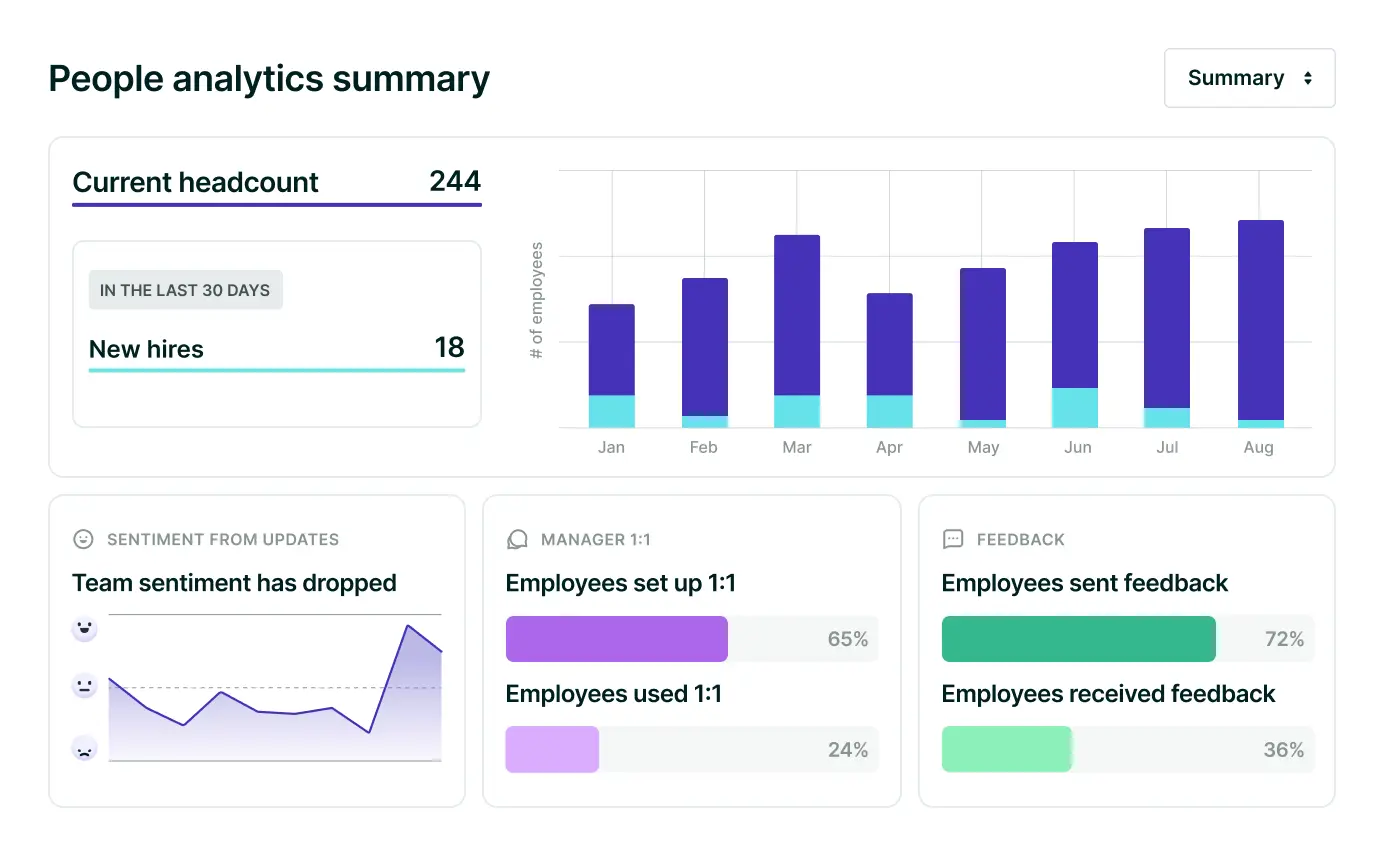Click the happy face emoji on sentiment chart
This screenshot has height=856, width=1384.
coord(84,629)
